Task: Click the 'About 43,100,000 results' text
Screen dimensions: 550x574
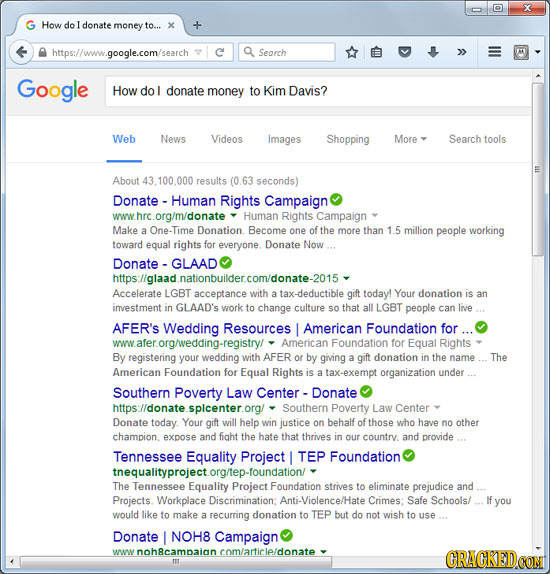Action: (x=205, y=181)
